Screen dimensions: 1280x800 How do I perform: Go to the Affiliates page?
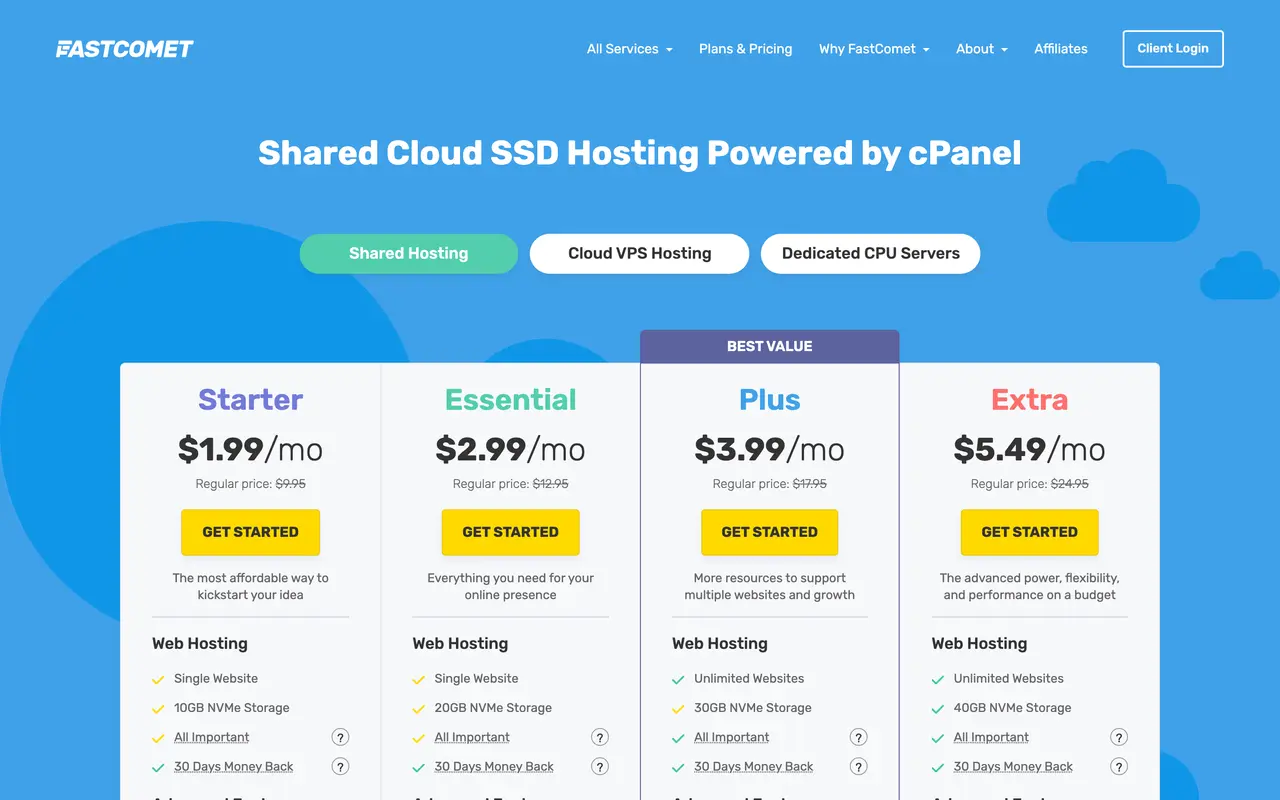point(1060,48)
